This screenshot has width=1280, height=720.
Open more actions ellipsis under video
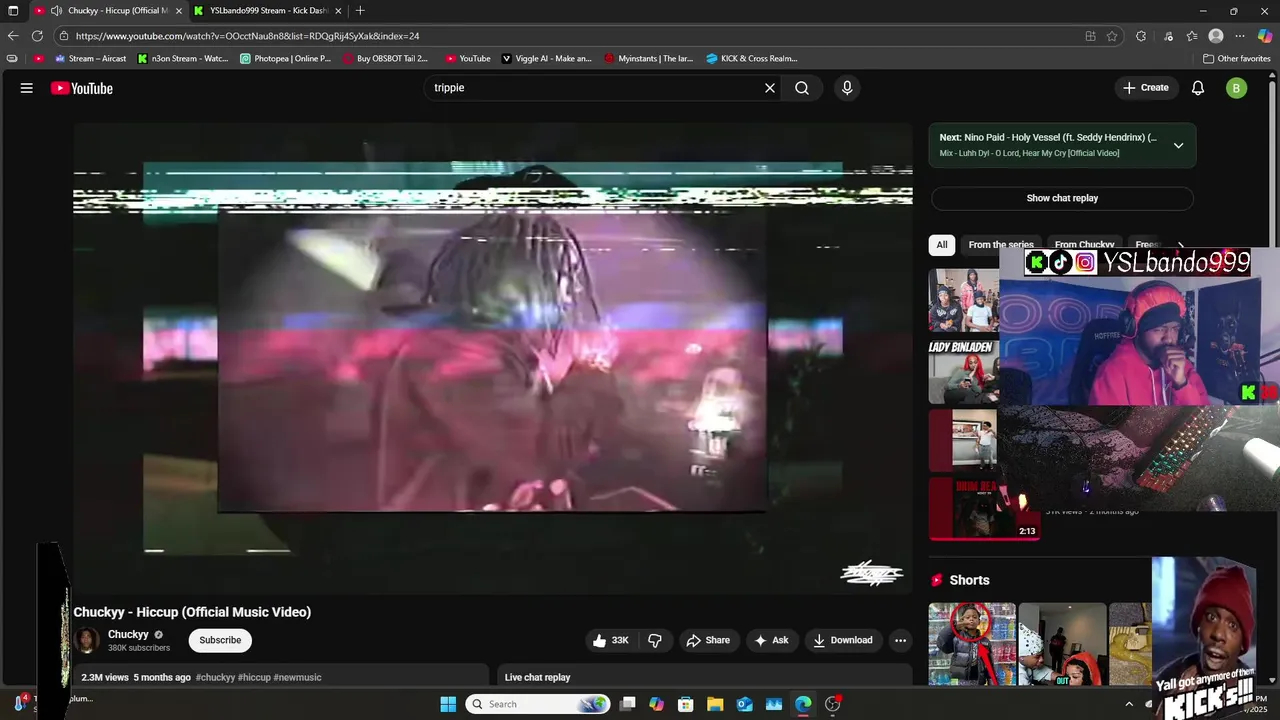tap(900, 640)
